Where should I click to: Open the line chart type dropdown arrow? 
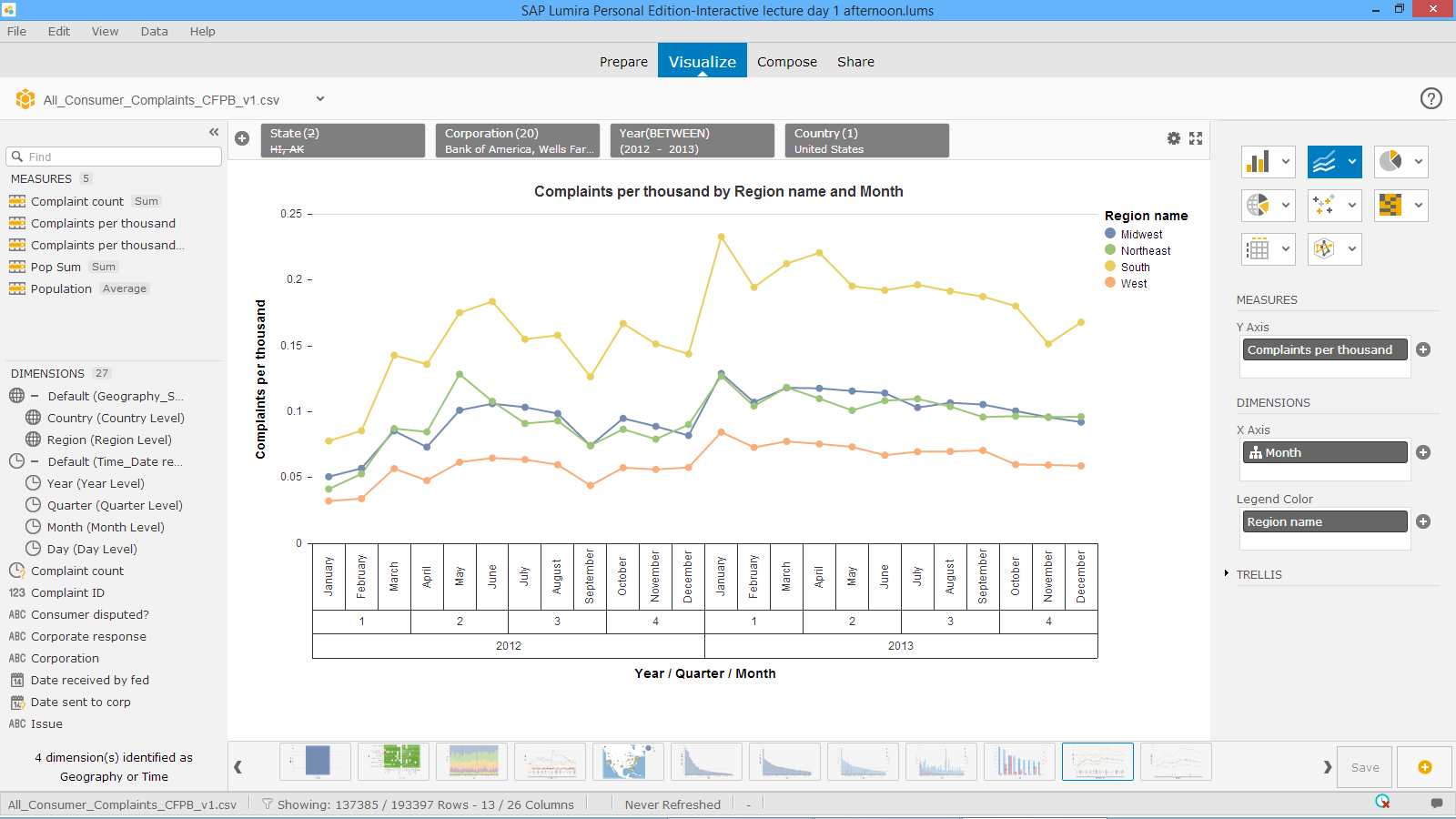pyautogui.click(x=1352, y=162)
